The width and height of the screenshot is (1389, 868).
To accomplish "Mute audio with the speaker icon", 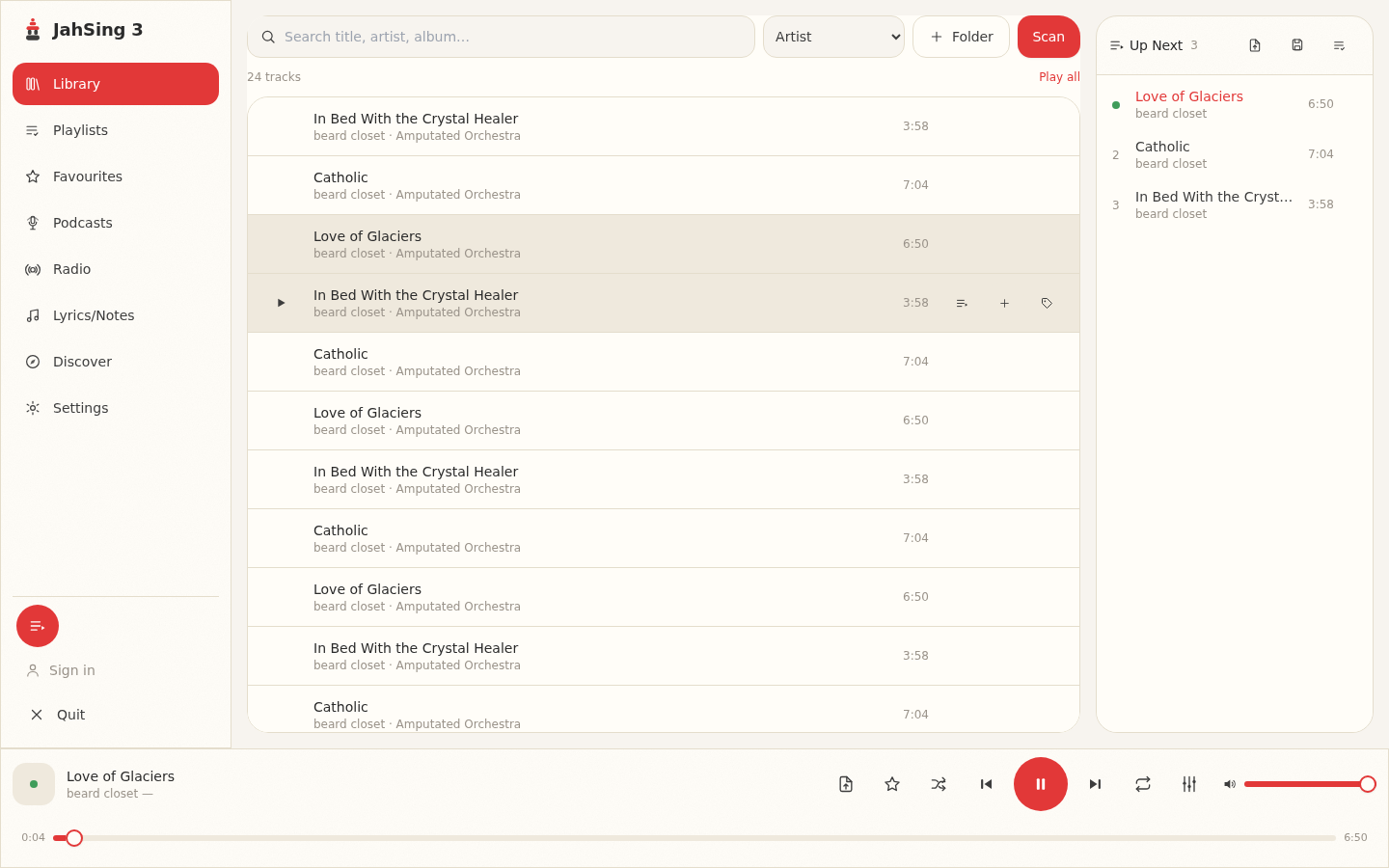I will (x=1230, y=784).
